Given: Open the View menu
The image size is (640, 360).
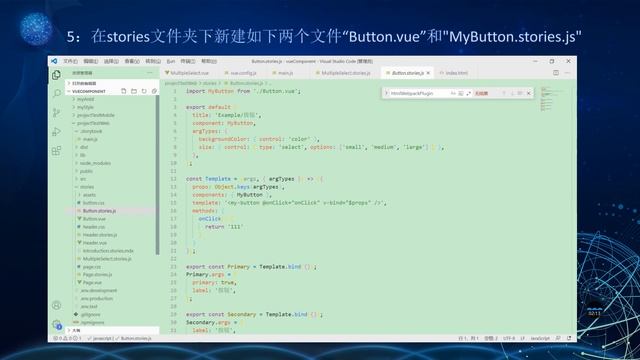Looking at the screenshot, I should click(x=132, y=61).
